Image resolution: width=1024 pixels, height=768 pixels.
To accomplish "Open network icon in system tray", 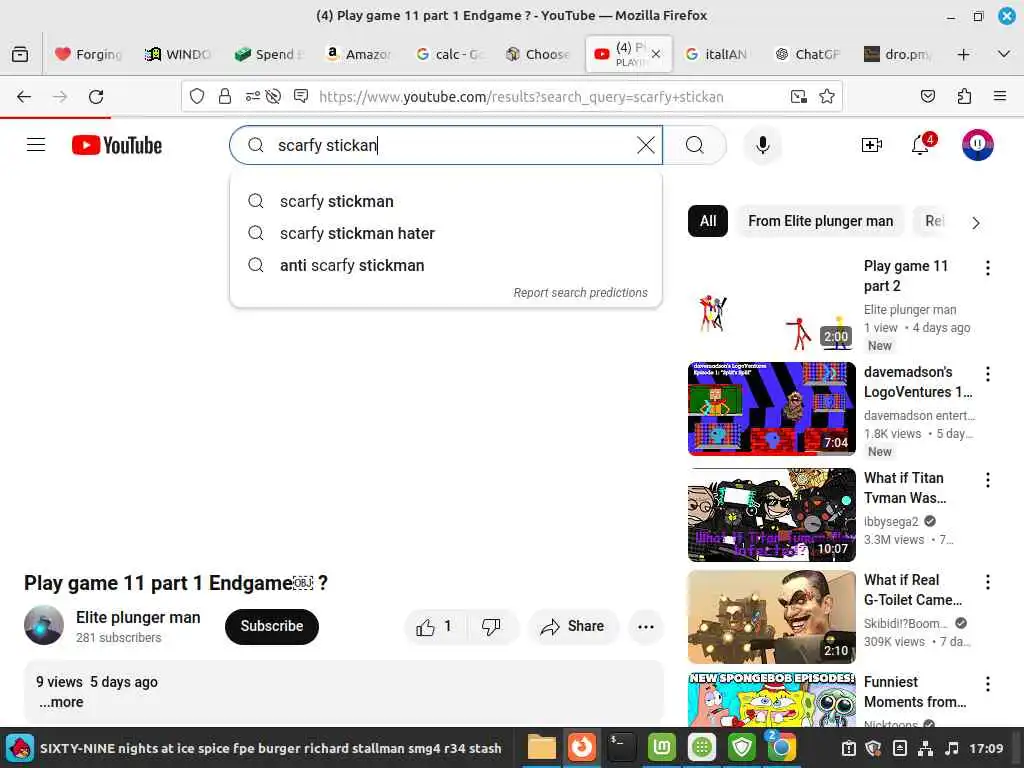I will (x=925, y=748).
